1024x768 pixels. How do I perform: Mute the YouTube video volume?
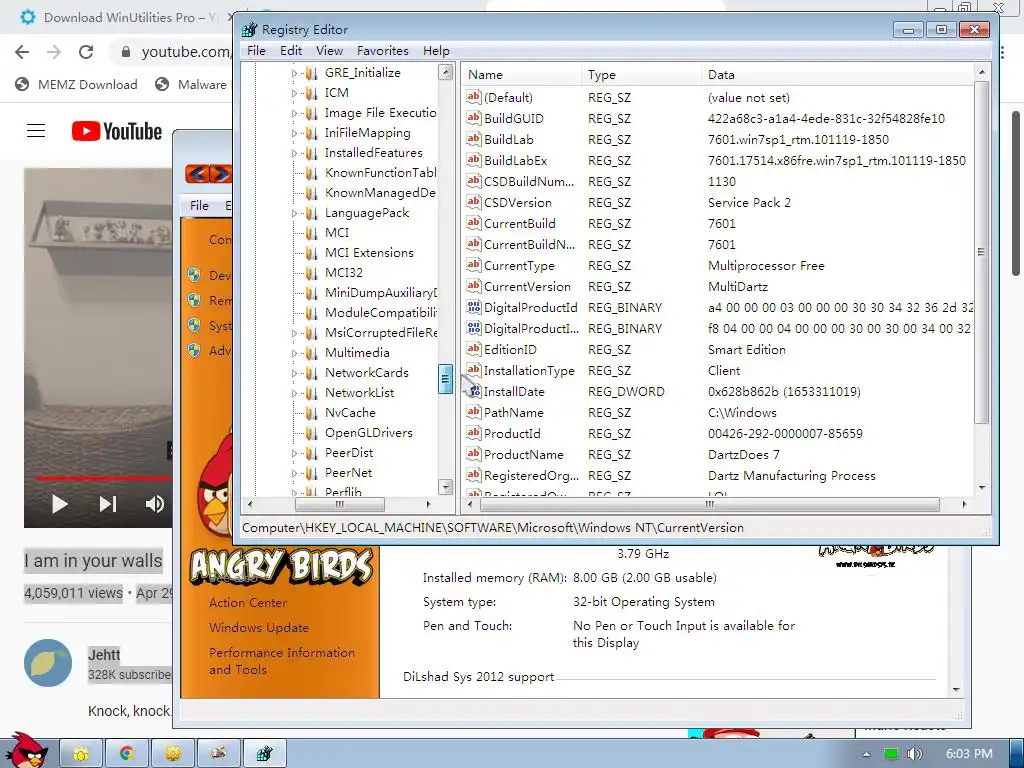(155, 504)
